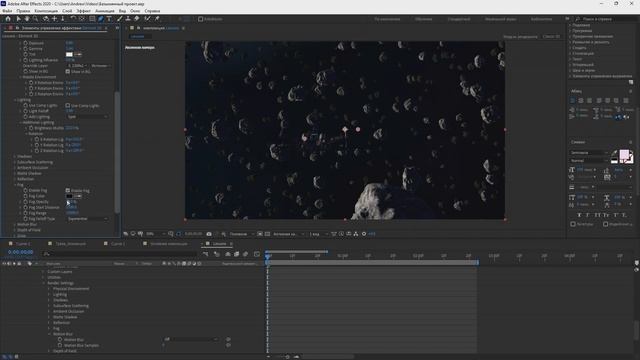Select the Rectangle shape tool
Viewport: 640px width, 360px height.
(x=92, y=19)
